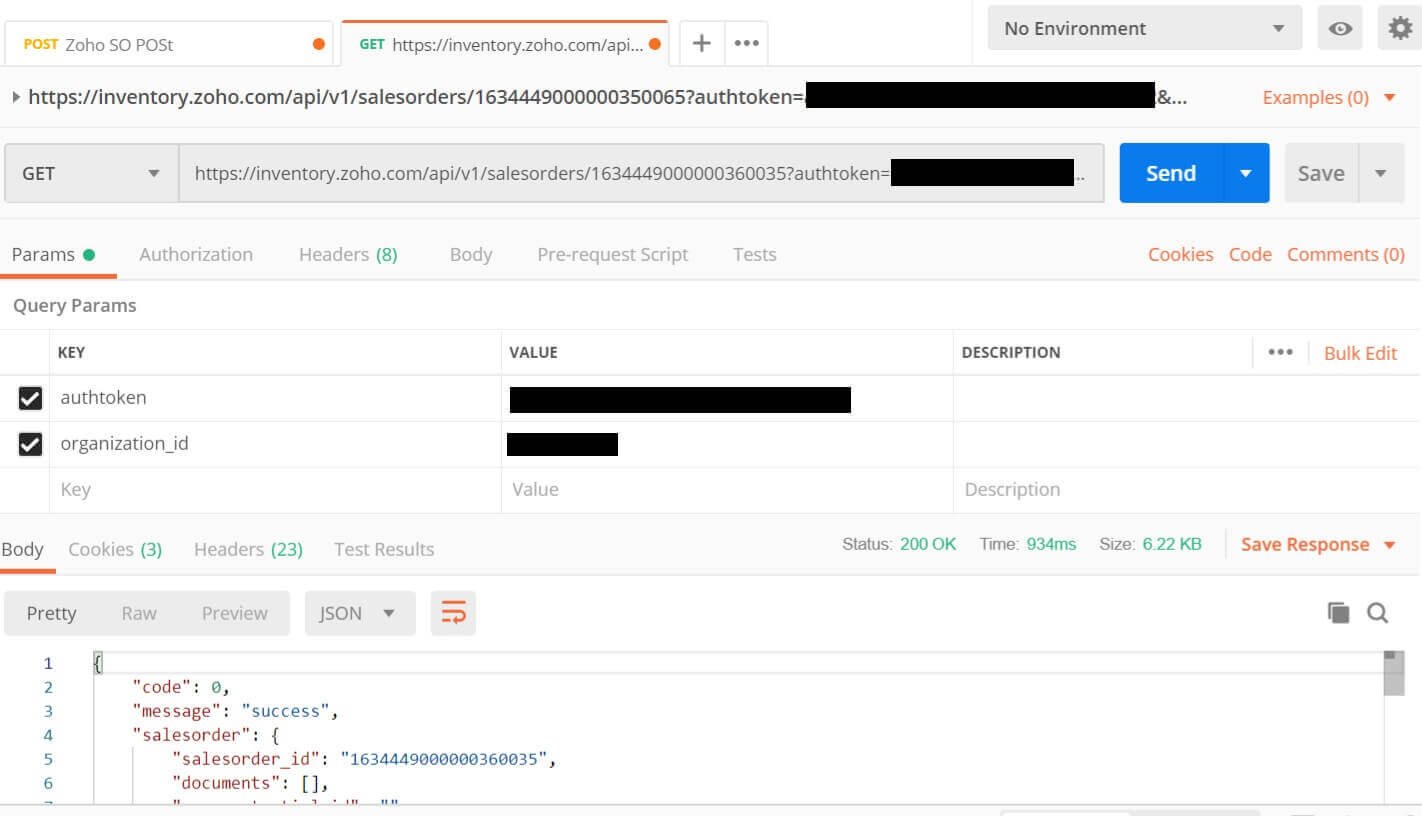The image size is (1422, 816).
Task: Switch response view to Preview
Action: click(235, 613)
